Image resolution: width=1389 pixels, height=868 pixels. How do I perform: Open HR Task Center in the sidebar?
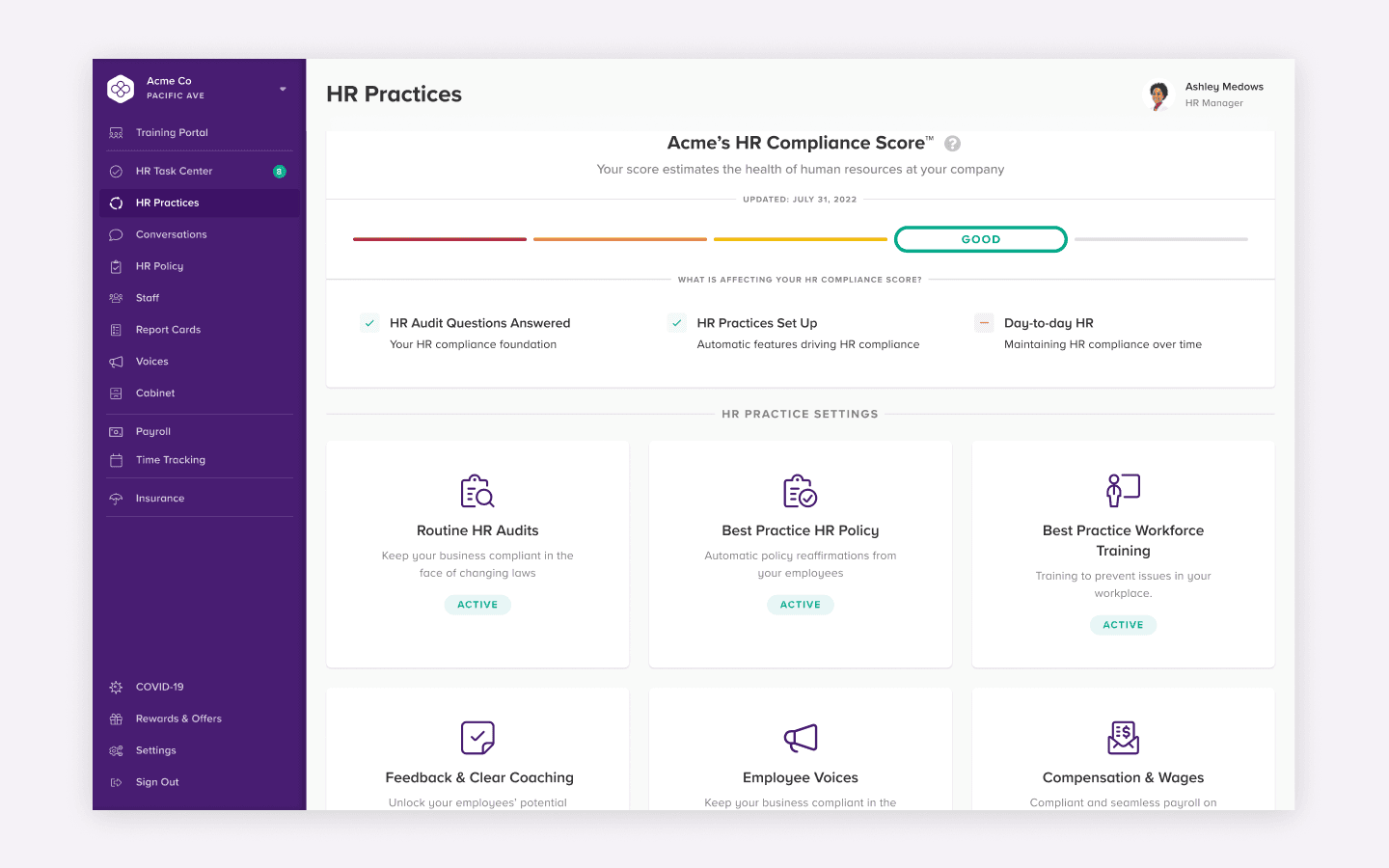[174, 172]
